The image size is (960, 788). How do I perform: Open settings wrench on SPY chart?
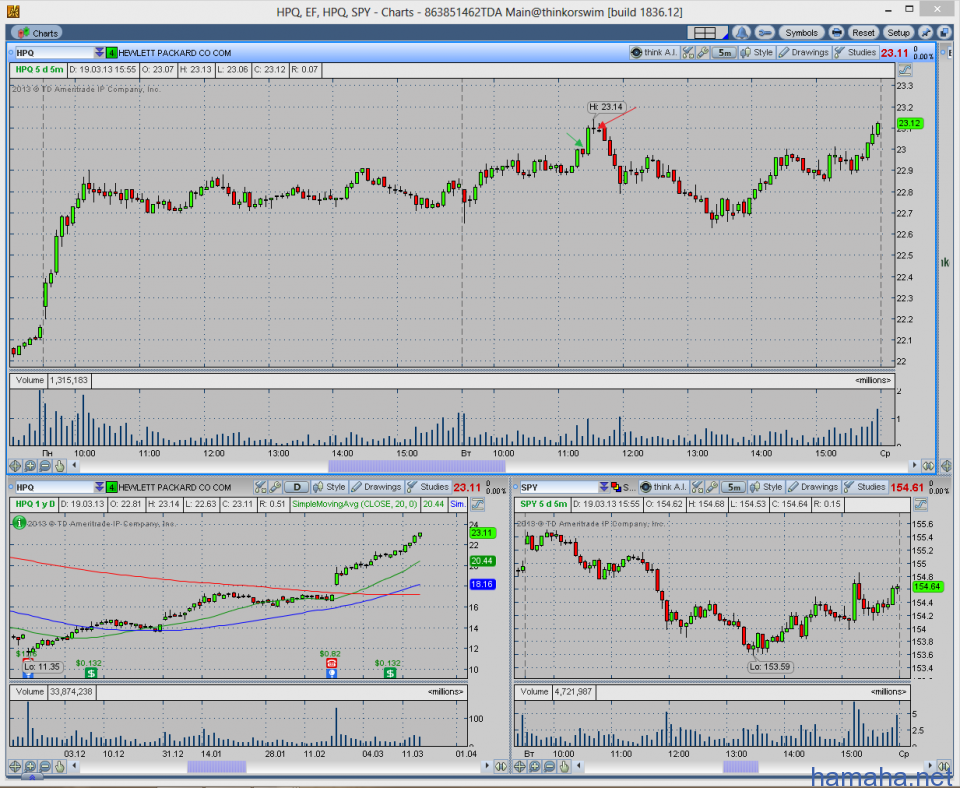(x=712, y=487)
